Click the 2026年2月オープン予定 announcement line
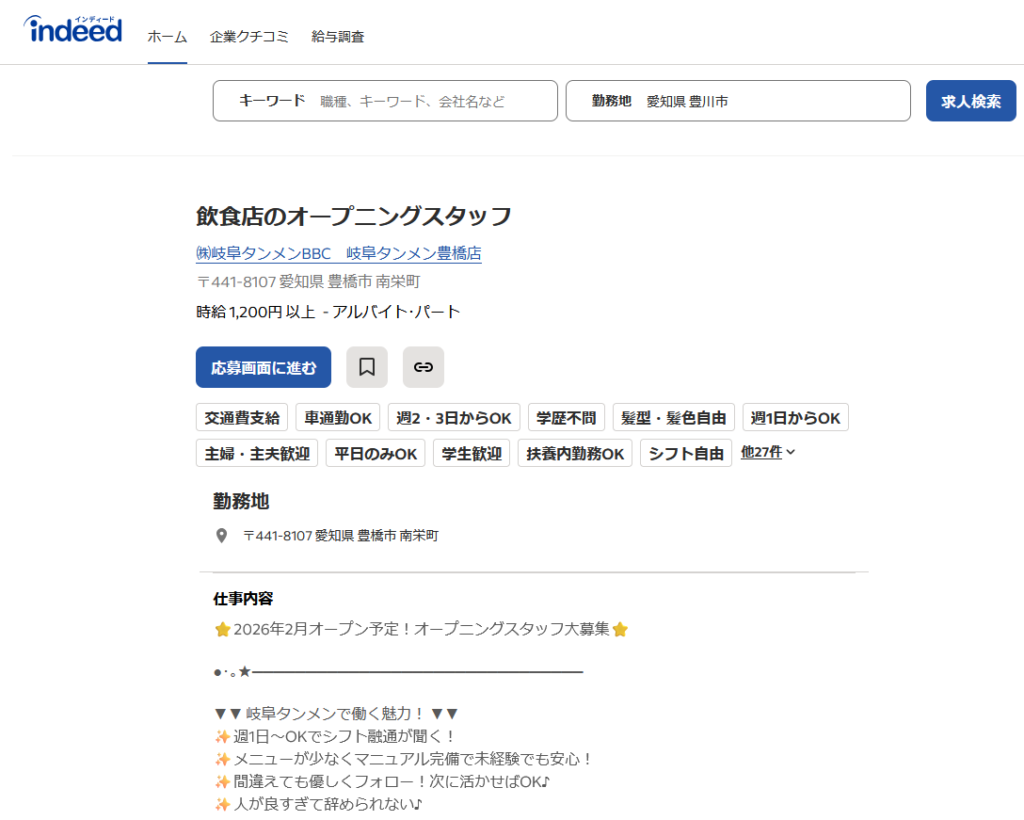 click(x=421, y=629)
